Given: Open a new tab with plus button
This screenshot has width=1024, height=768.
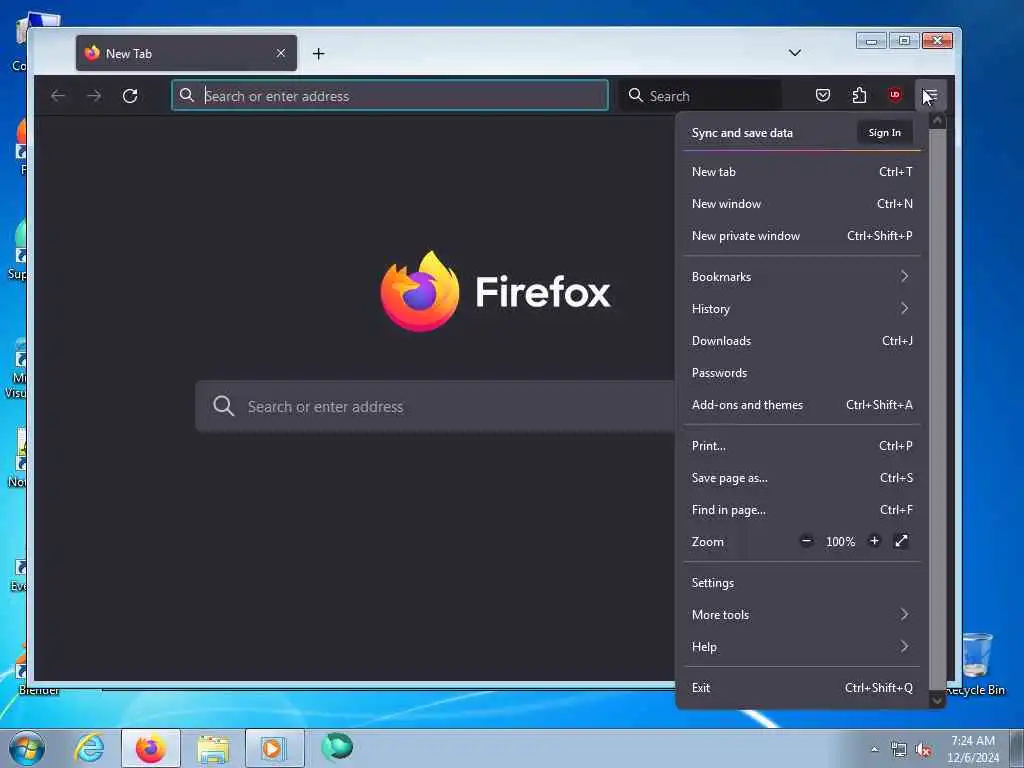Looking at the screenshot, I should click(319, 54).
